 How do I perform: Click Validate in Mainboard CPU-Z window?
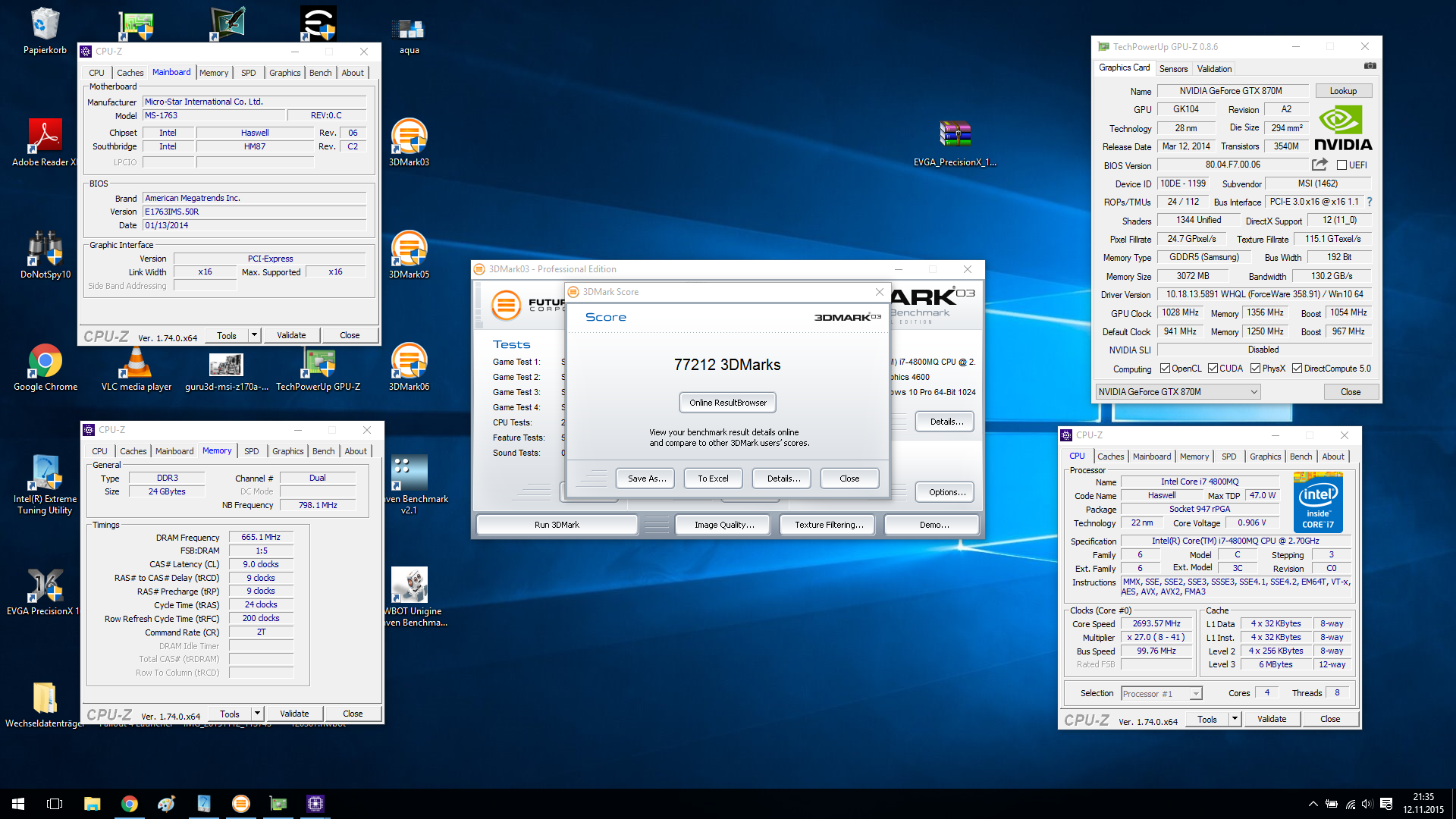tap(291, 335)
